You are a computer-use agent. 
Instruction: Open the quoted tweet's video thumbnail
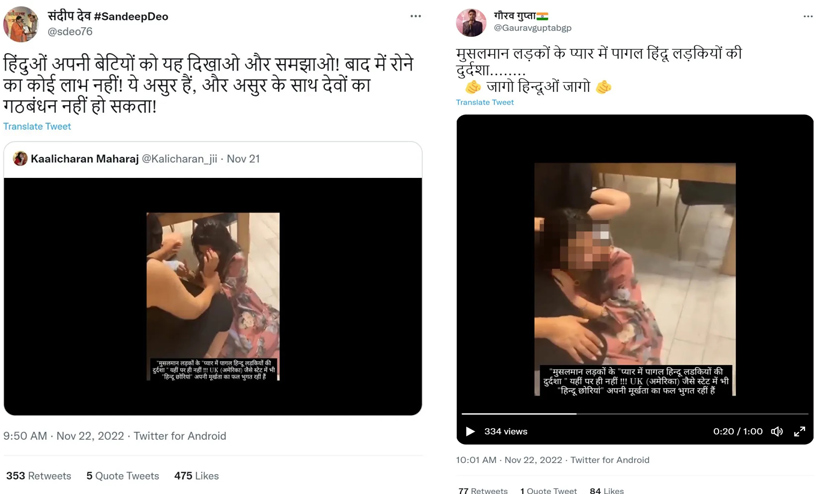[213, 297]
